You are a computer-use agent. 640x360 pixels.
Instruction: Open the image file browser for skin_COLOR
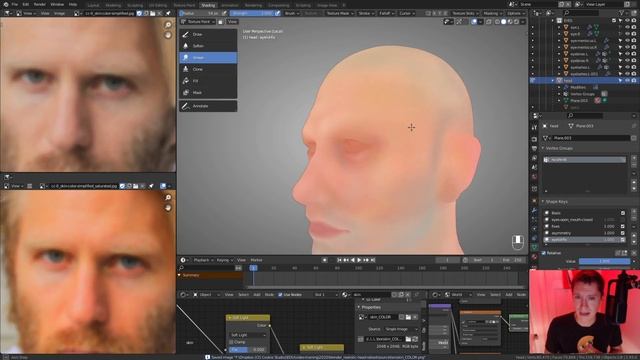408,317
